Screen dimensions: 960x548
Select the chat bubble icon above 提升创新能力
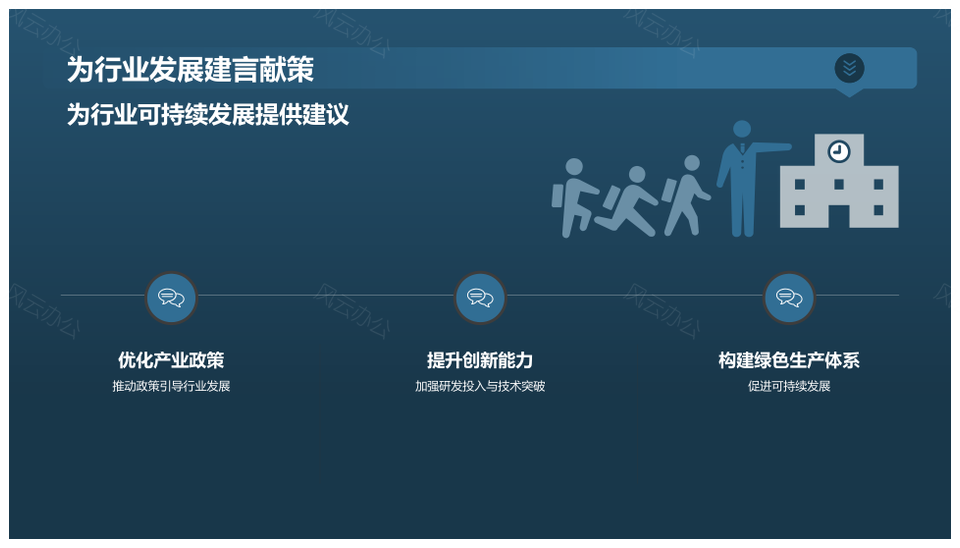(480, 298)
